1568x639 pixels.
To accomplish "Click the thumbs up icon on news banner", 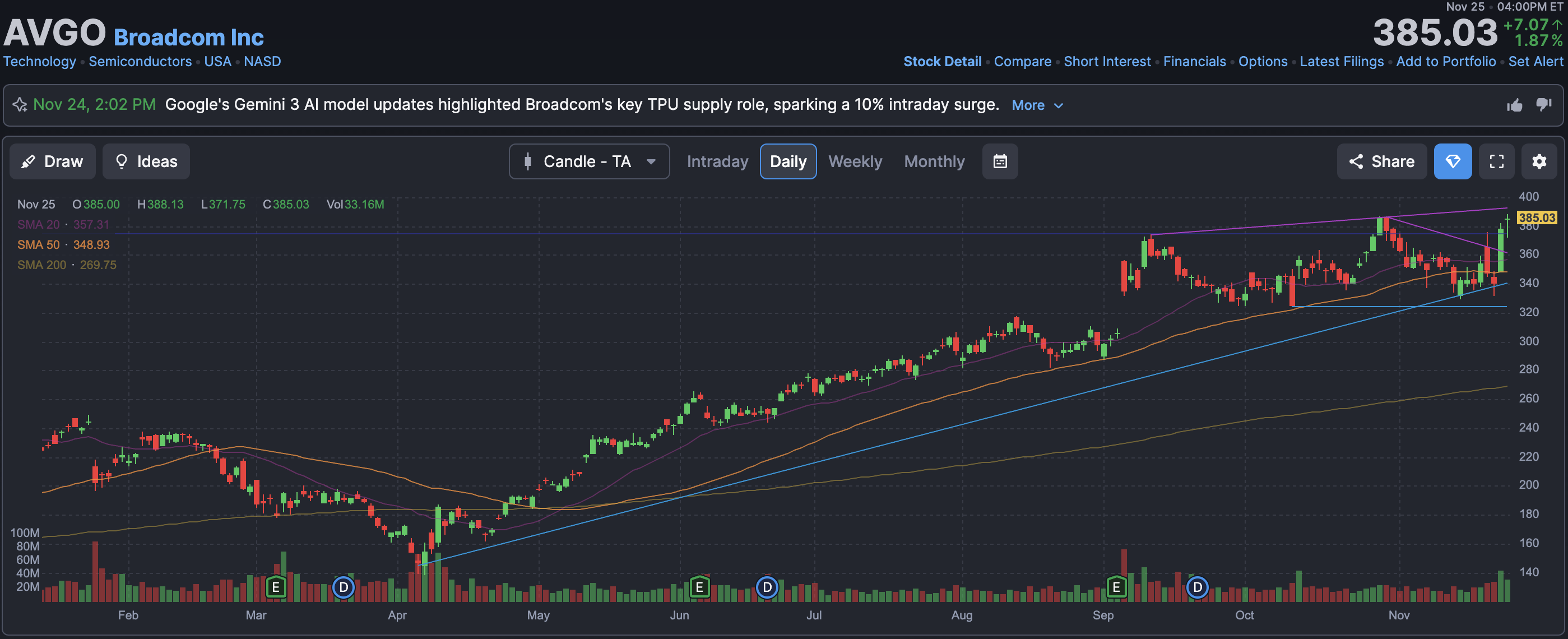I will (x=1514, y=105).
